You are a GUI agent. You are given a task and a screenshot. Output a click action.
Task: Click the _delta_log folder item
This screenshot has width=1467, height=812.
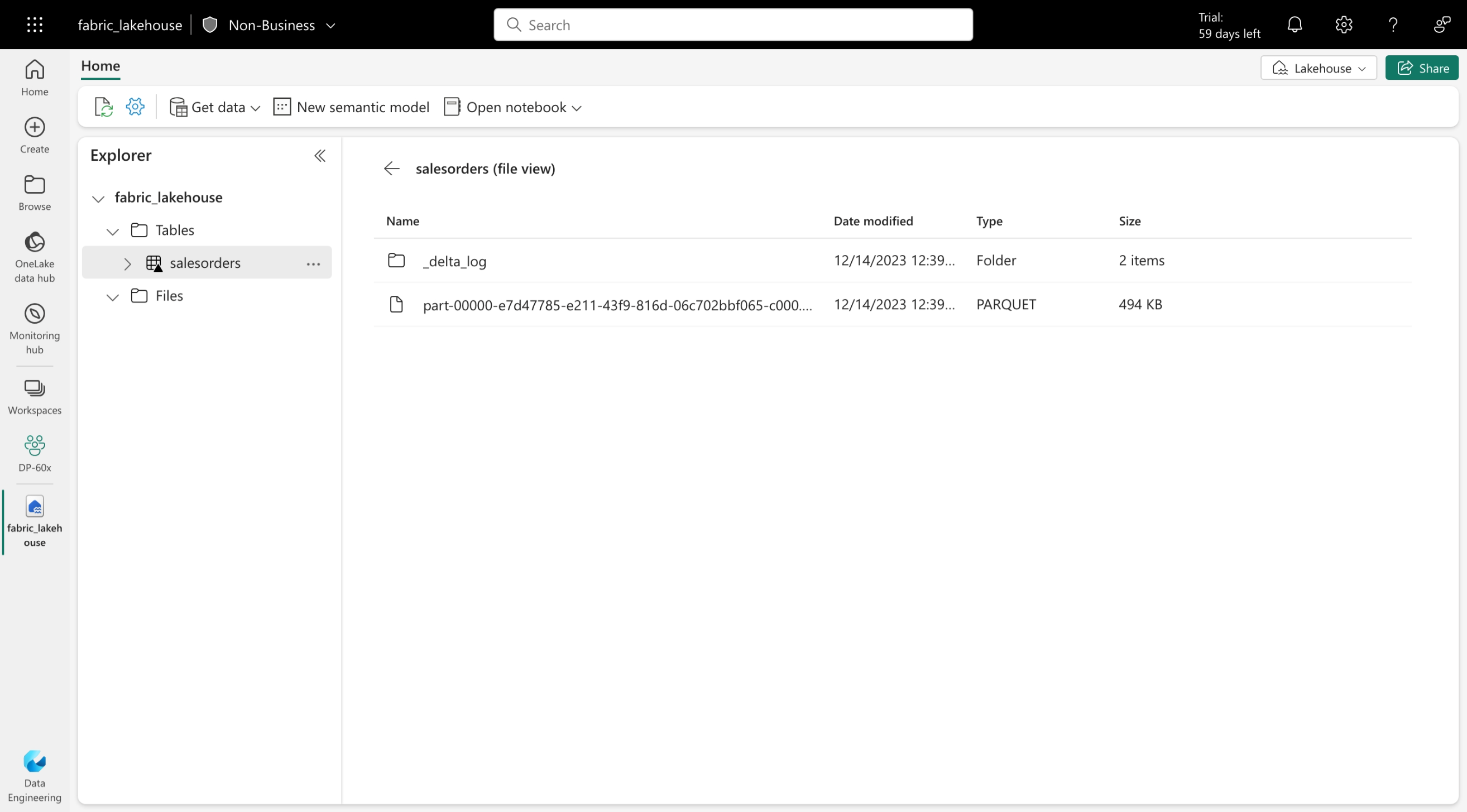click(454, 260)
